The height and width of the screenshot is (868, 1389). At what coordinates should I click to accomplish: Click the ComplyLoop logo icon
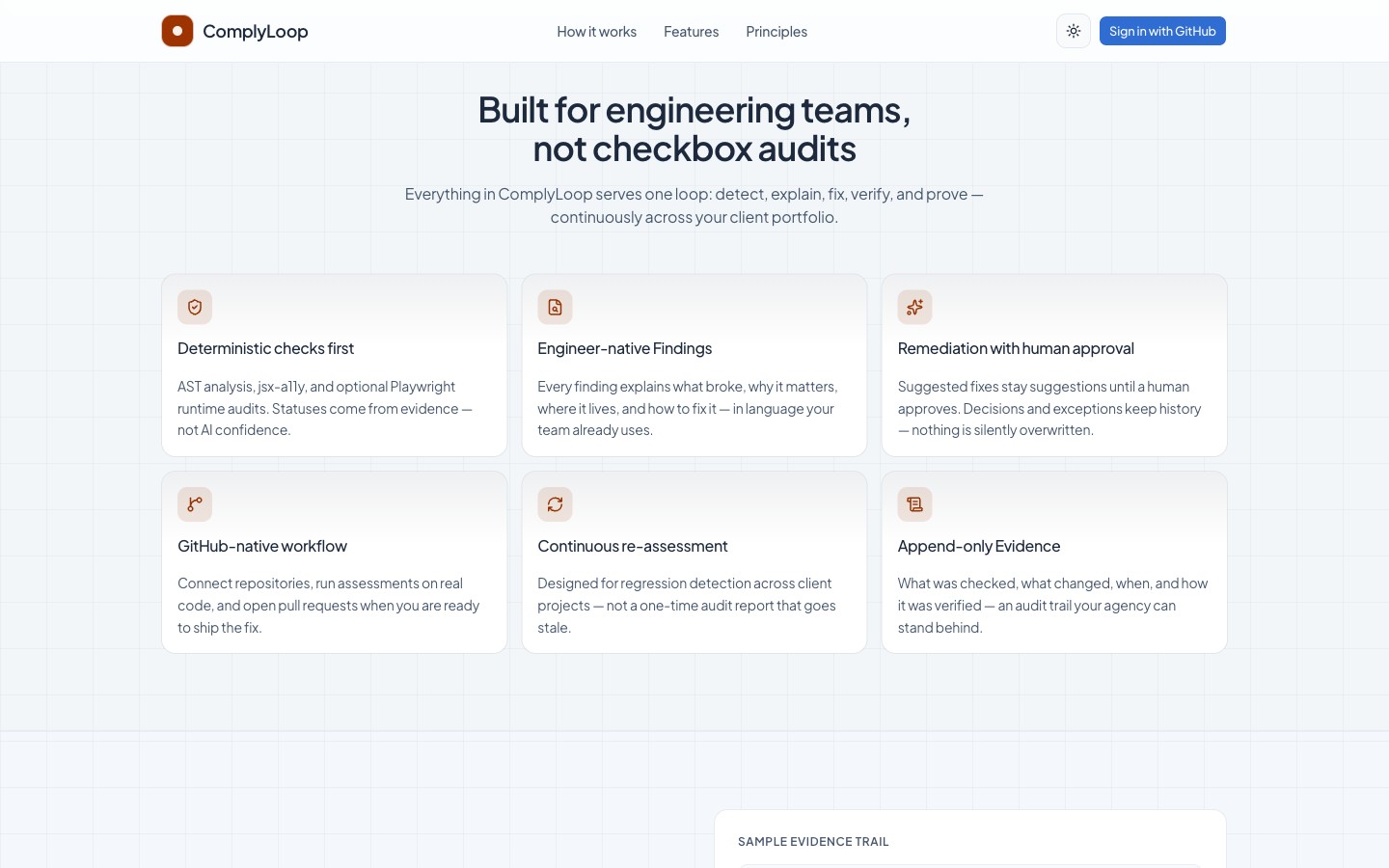click(177, 31)
